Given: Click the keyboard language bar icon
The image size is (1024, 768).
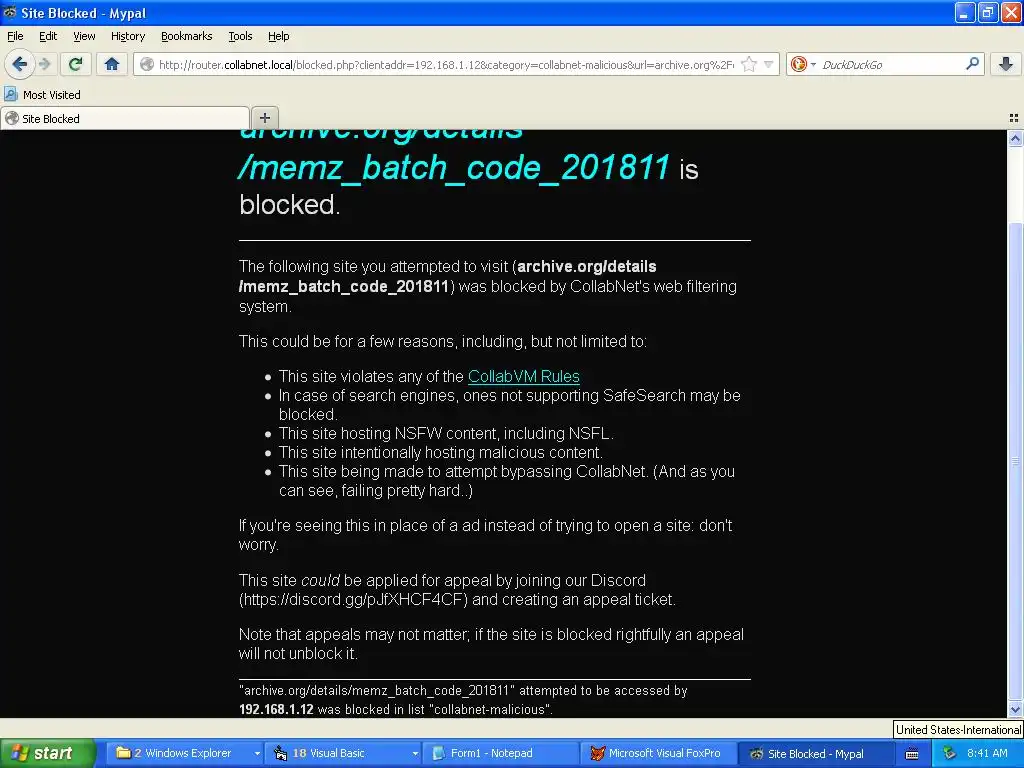Looking at the screenshot, I should tap(912, 754).
